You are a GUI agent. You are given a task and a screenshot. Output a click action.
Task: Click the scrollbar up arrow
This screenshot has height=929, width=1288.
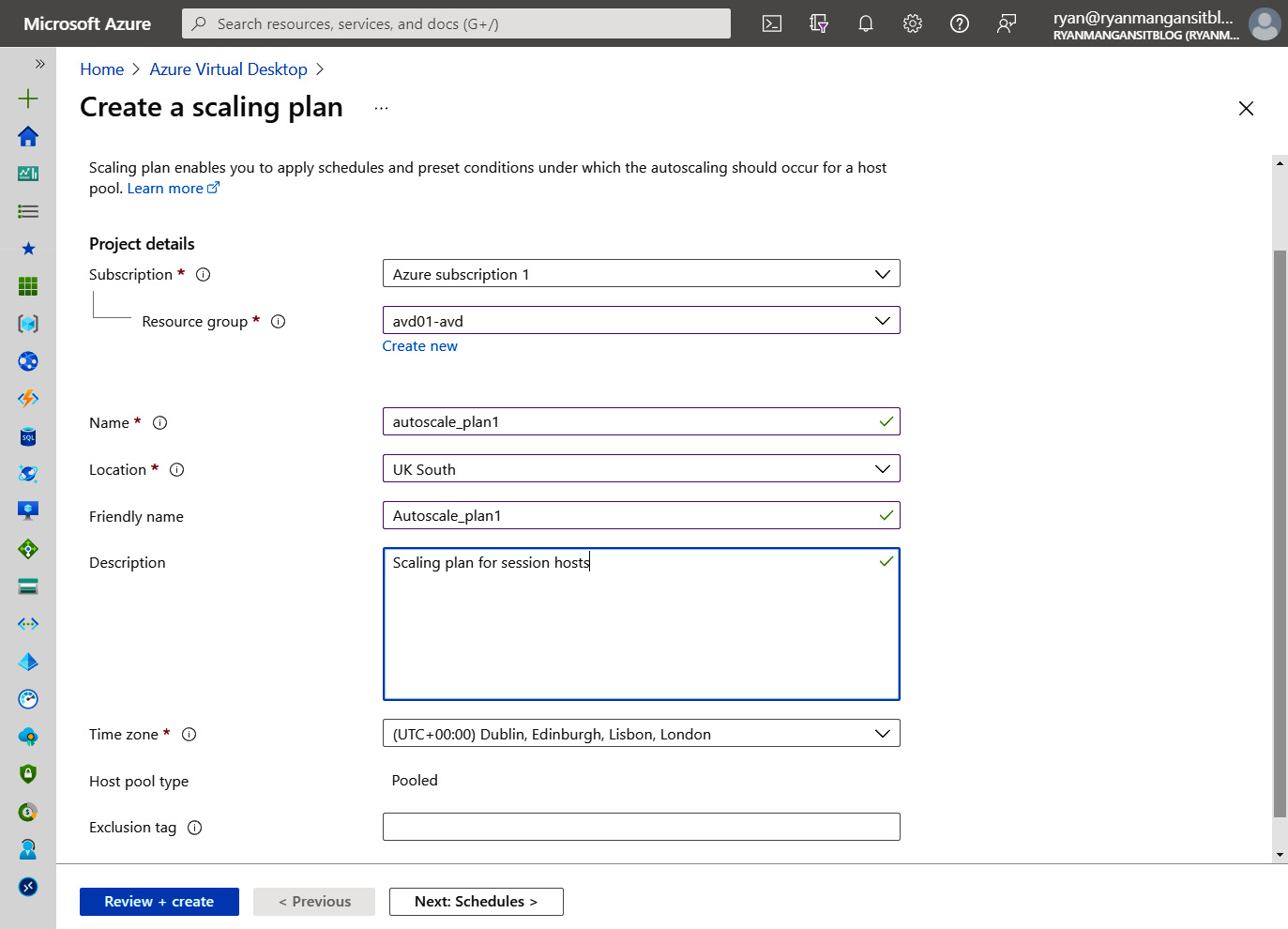1280,162
